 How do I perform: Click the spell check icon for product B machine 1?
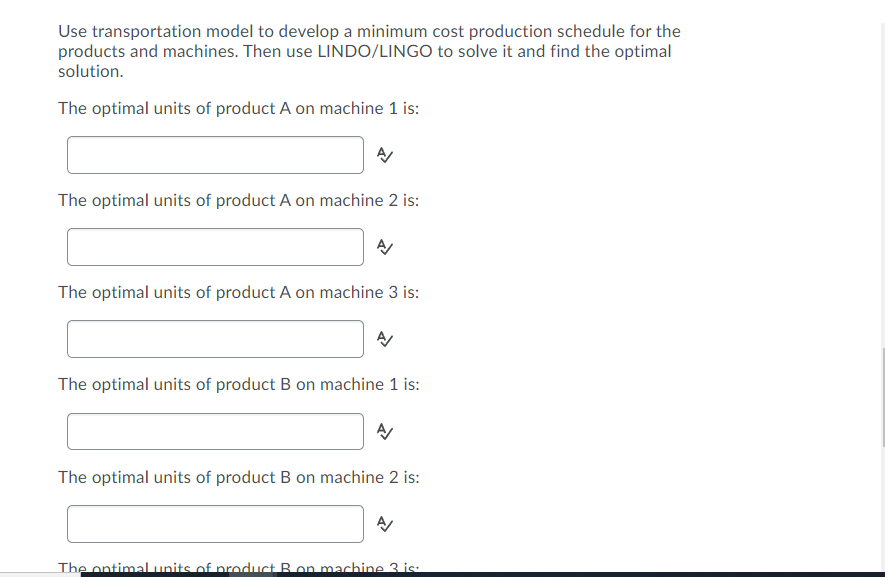click(383, 431)
